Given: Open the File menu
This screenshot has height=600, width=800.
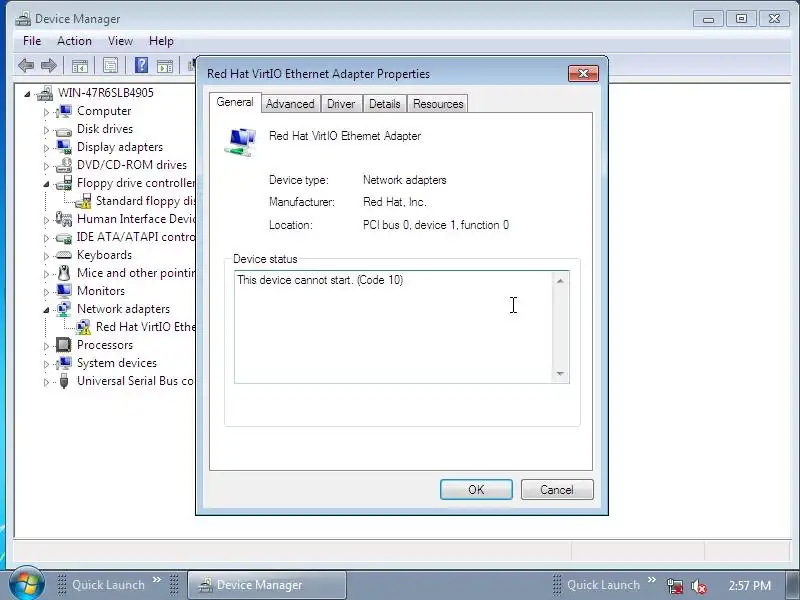Looking at the screenshot, I should (x=32, y=41).
